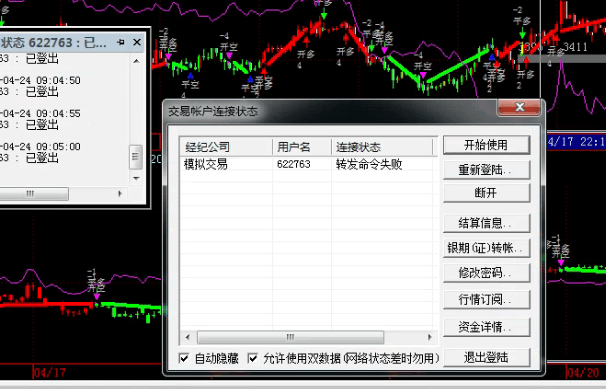Open 结算信息 settlement info
This screenshot has height=389, width=606.
[486, 223]
